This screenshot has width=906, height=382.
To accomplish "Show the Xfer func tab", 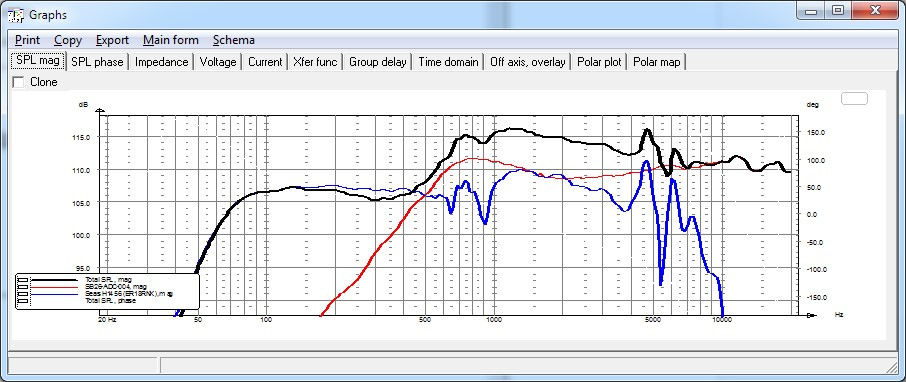I will pyautogui.click(x=315, y=62).
